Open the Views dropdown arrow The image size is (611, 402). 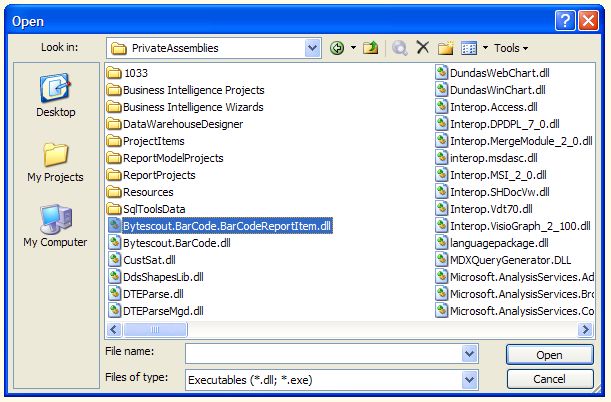tap(485, 48)
